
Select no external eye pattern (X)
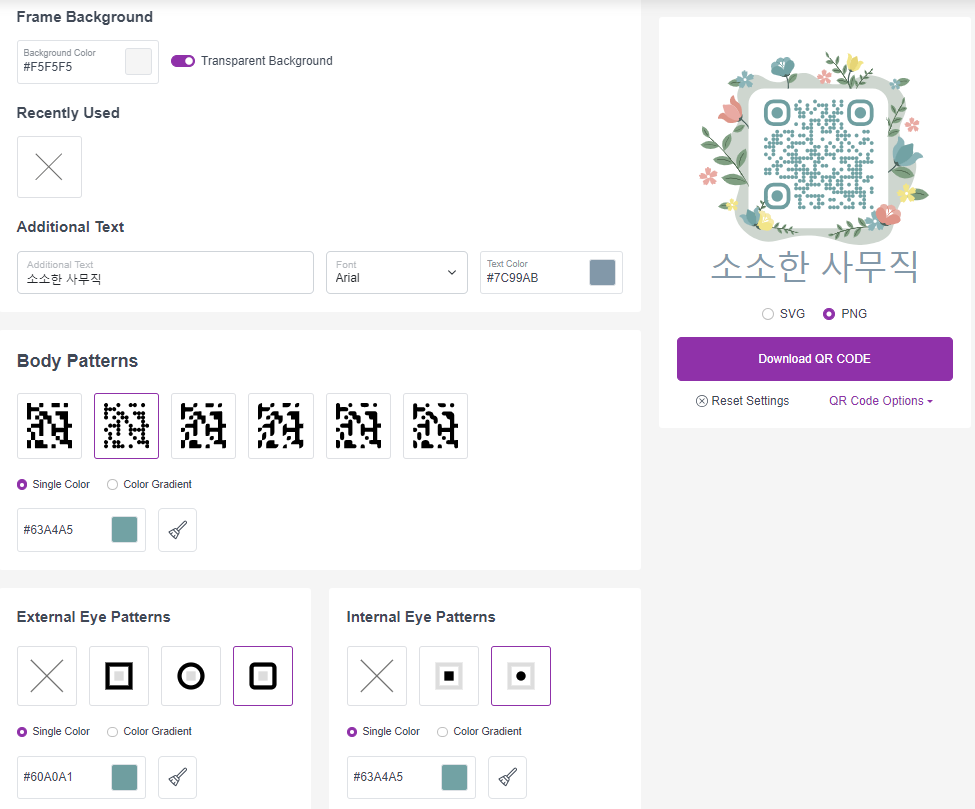[47, 676]
